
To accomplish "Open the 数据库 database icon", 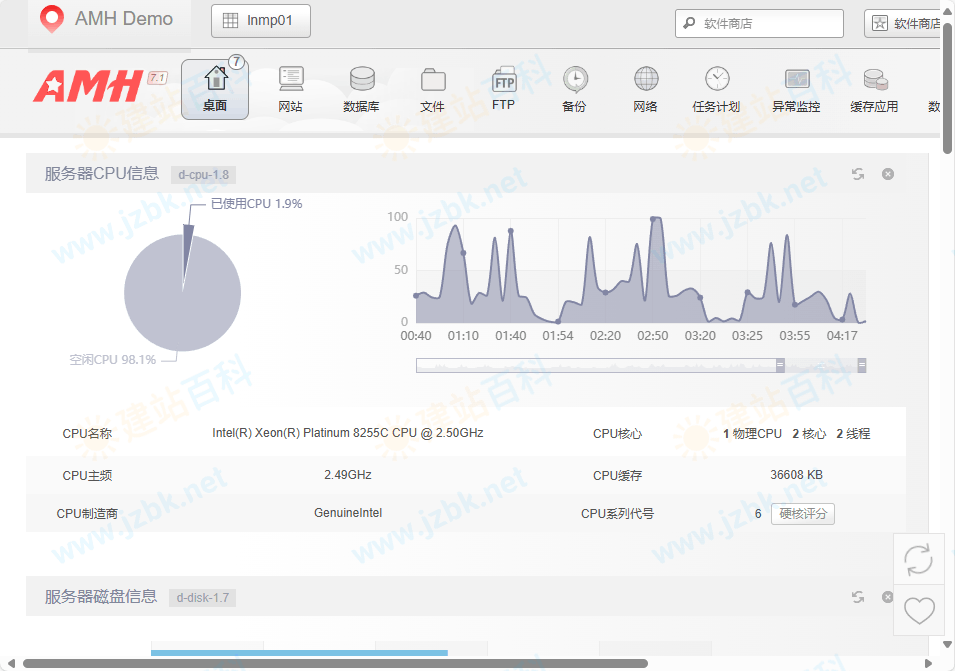I will tap(361, 88).
